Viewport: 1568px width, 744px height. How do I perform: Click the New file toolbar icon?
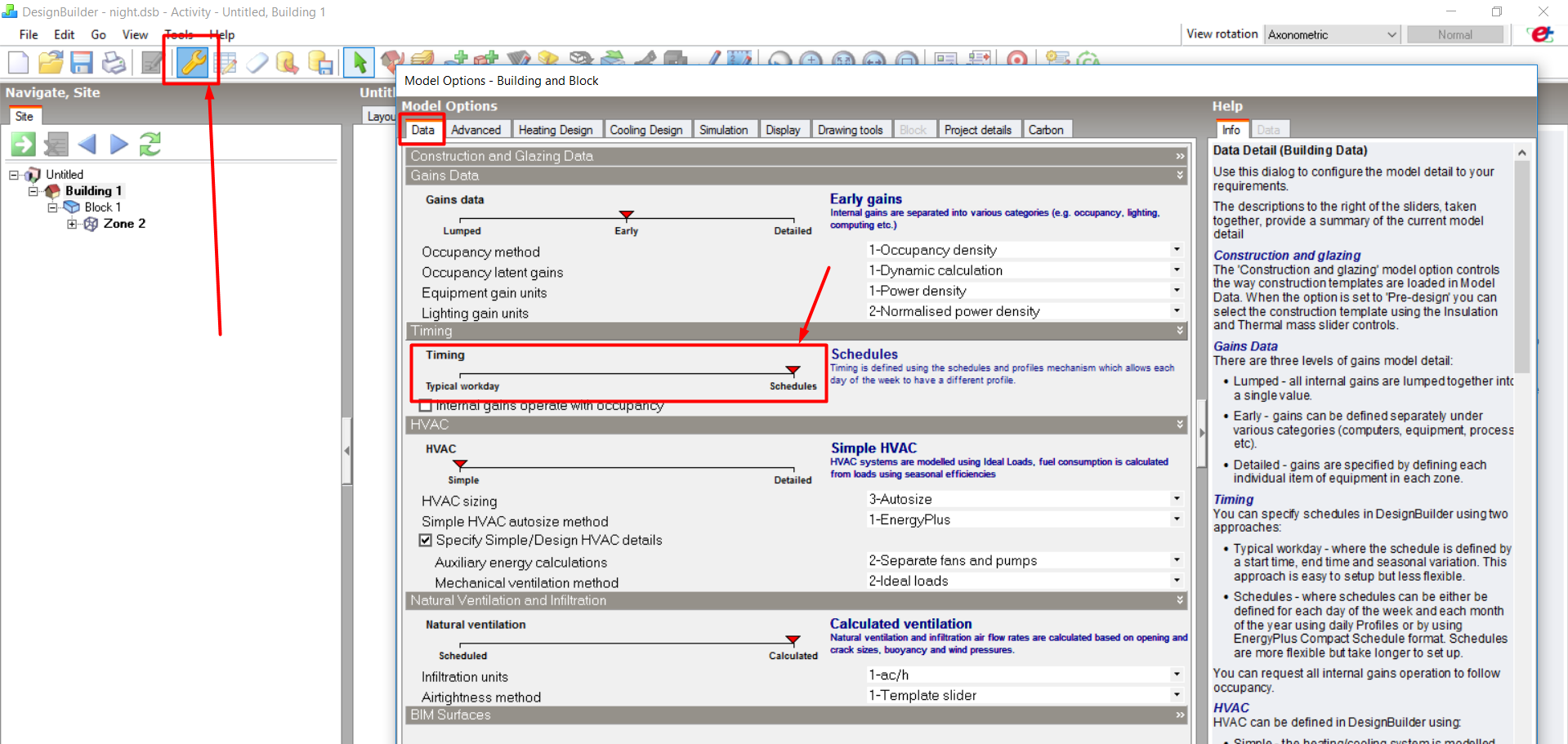tap(18, 63)
